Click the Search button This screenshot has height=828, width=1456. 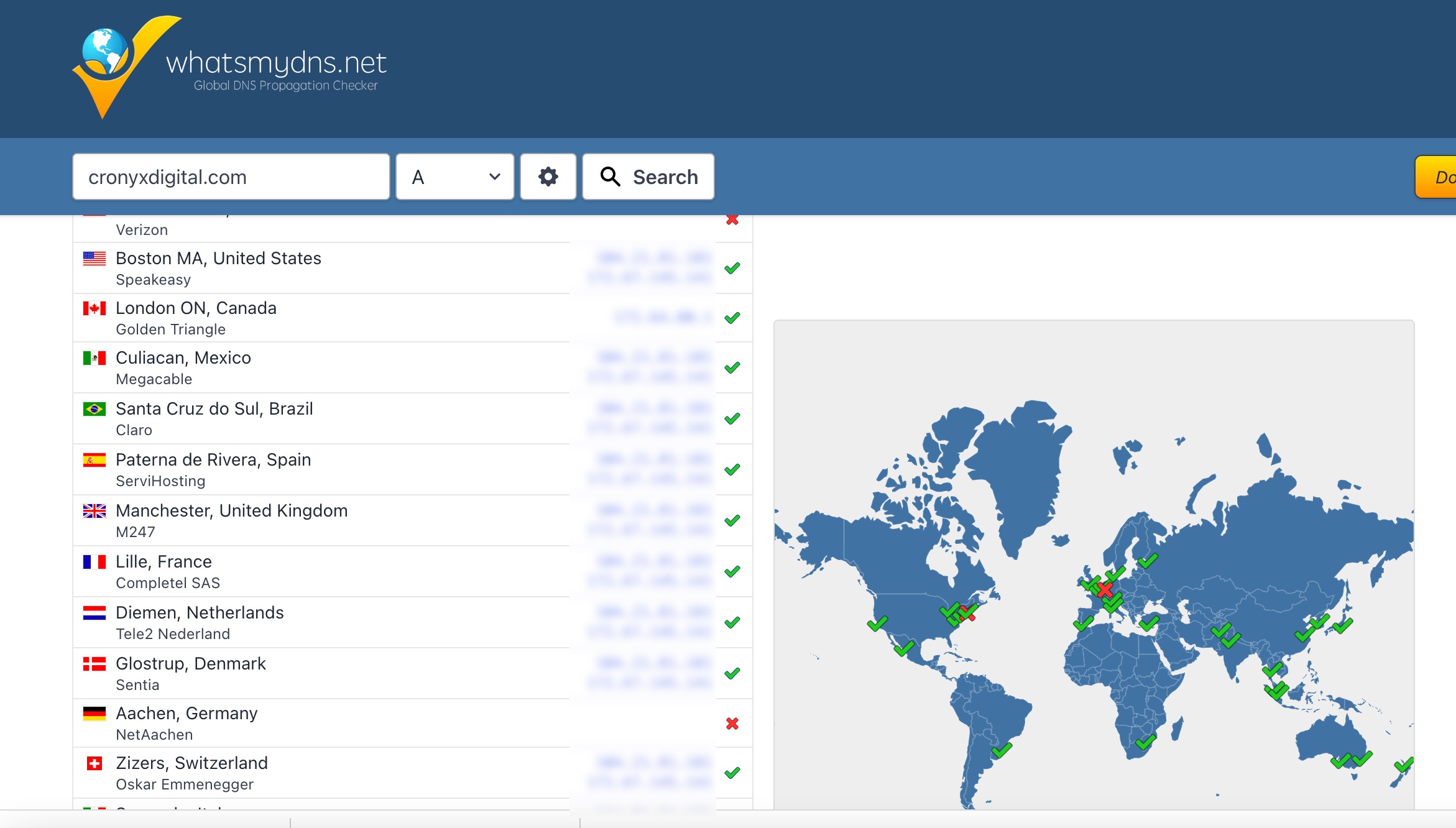pos(648,177)
